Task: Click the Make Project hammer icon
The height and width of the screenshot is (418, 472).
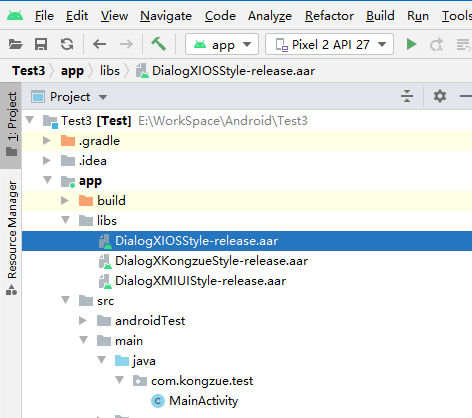Action: [159, 44]
